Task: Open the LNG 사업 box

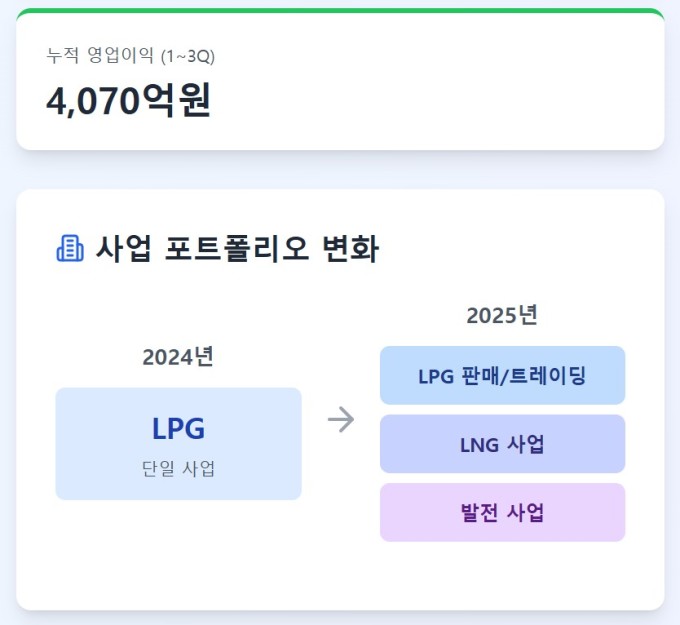Action: pos(502,444)
